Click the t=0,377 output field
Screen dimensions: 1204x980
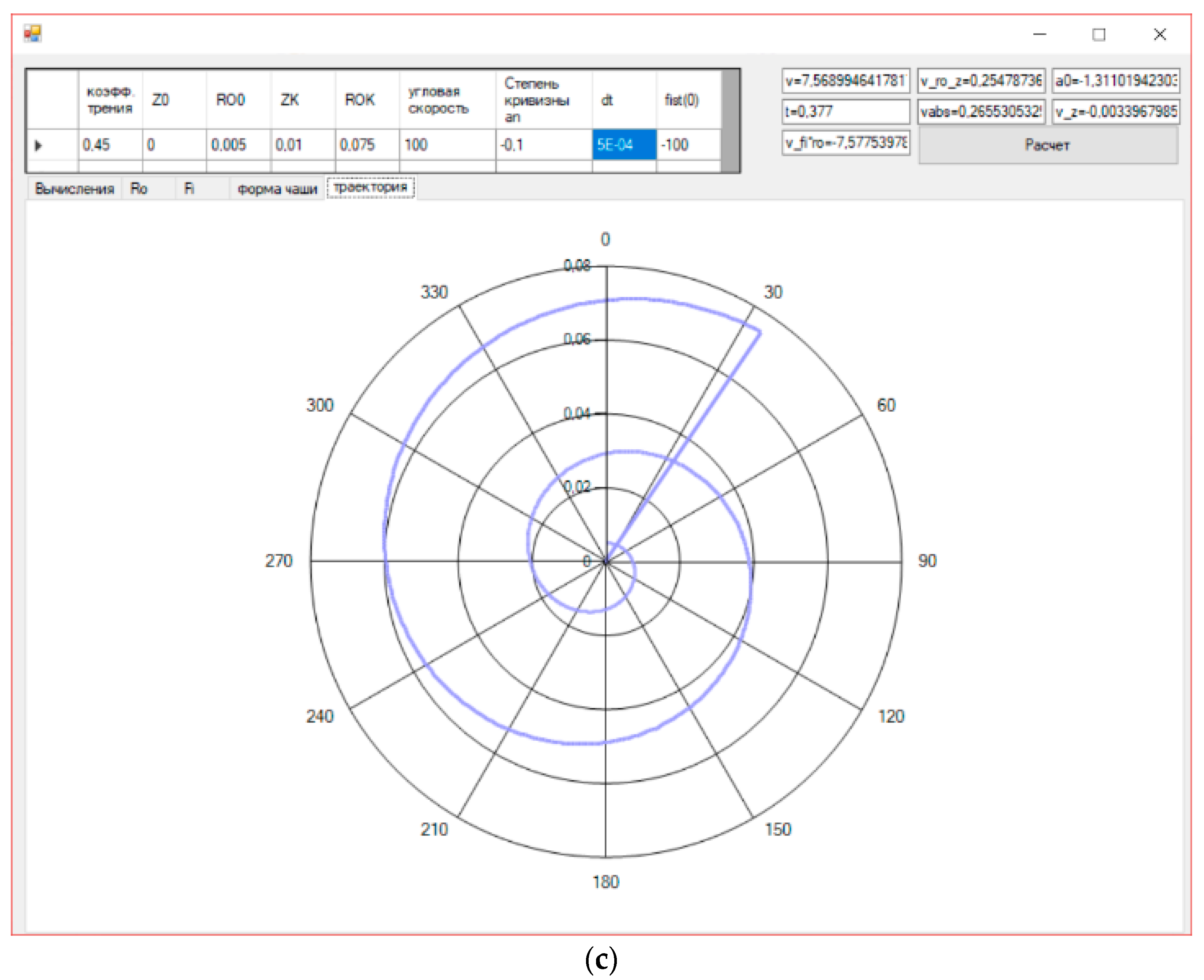845,111
